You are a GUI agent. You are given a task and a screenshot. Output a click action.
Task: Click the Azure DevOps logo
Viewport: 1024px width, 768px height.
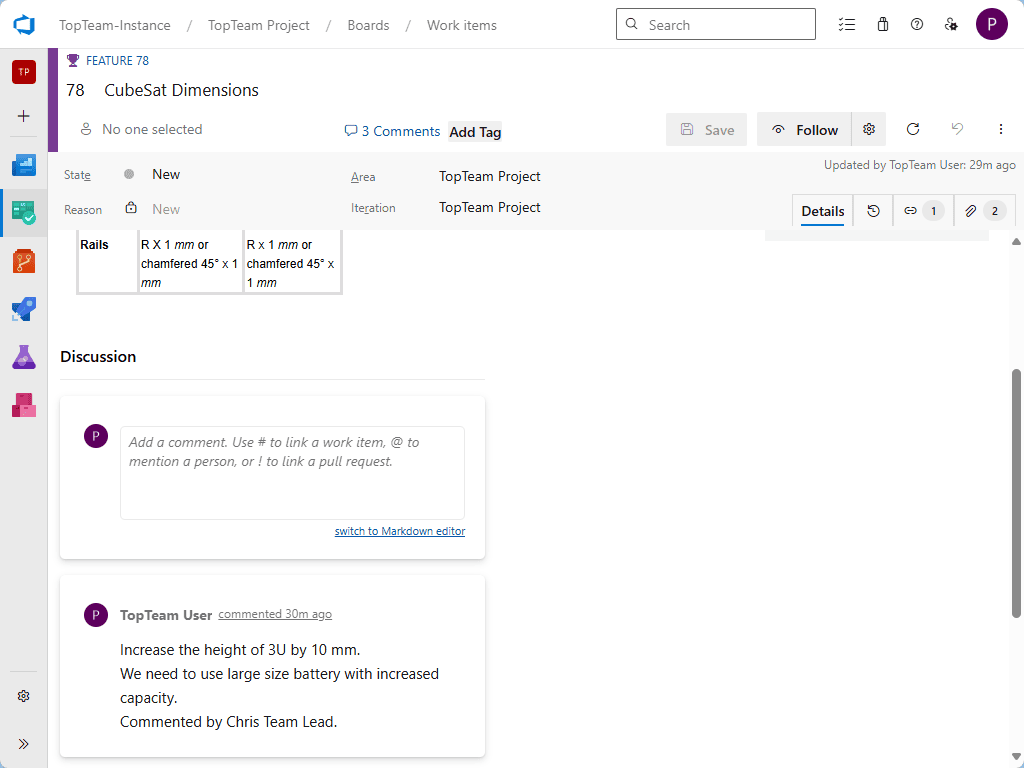[x=24, y=24]
